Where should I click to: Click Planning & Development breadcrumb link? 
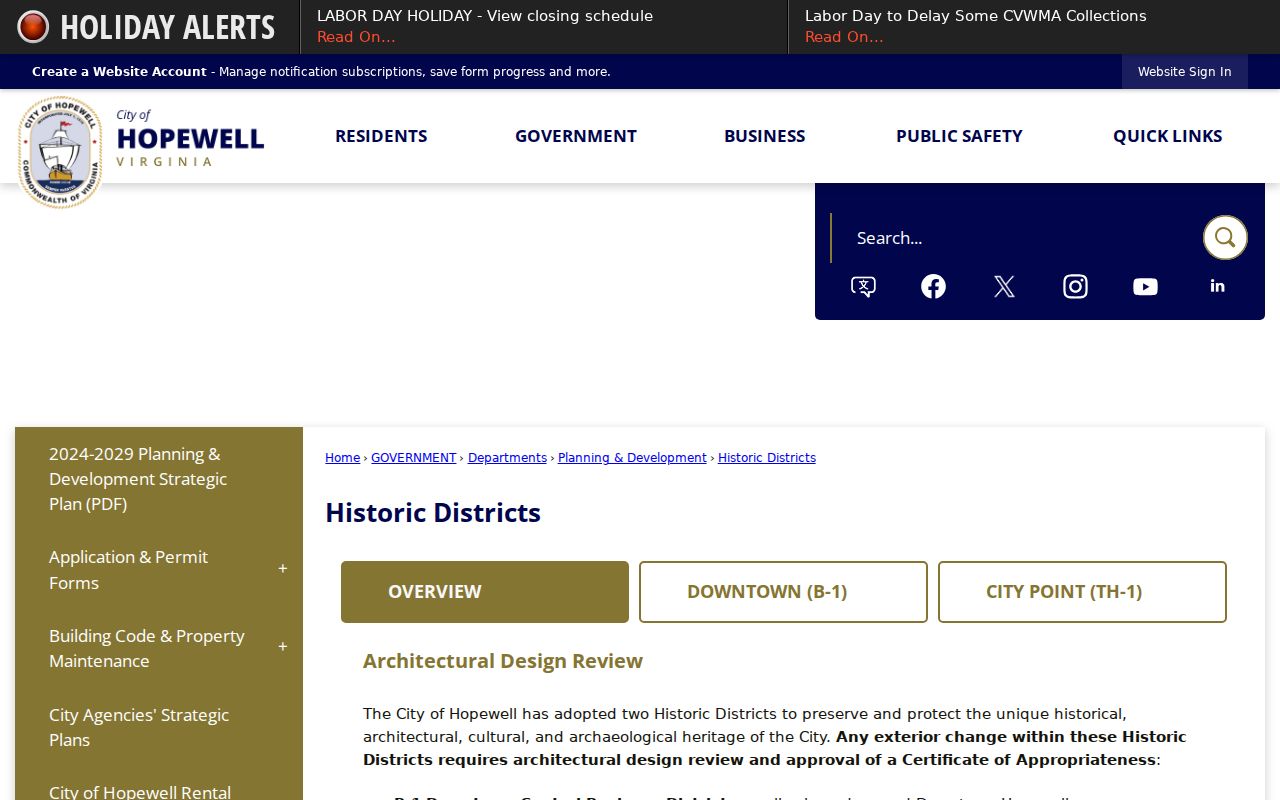pos(632,458)
